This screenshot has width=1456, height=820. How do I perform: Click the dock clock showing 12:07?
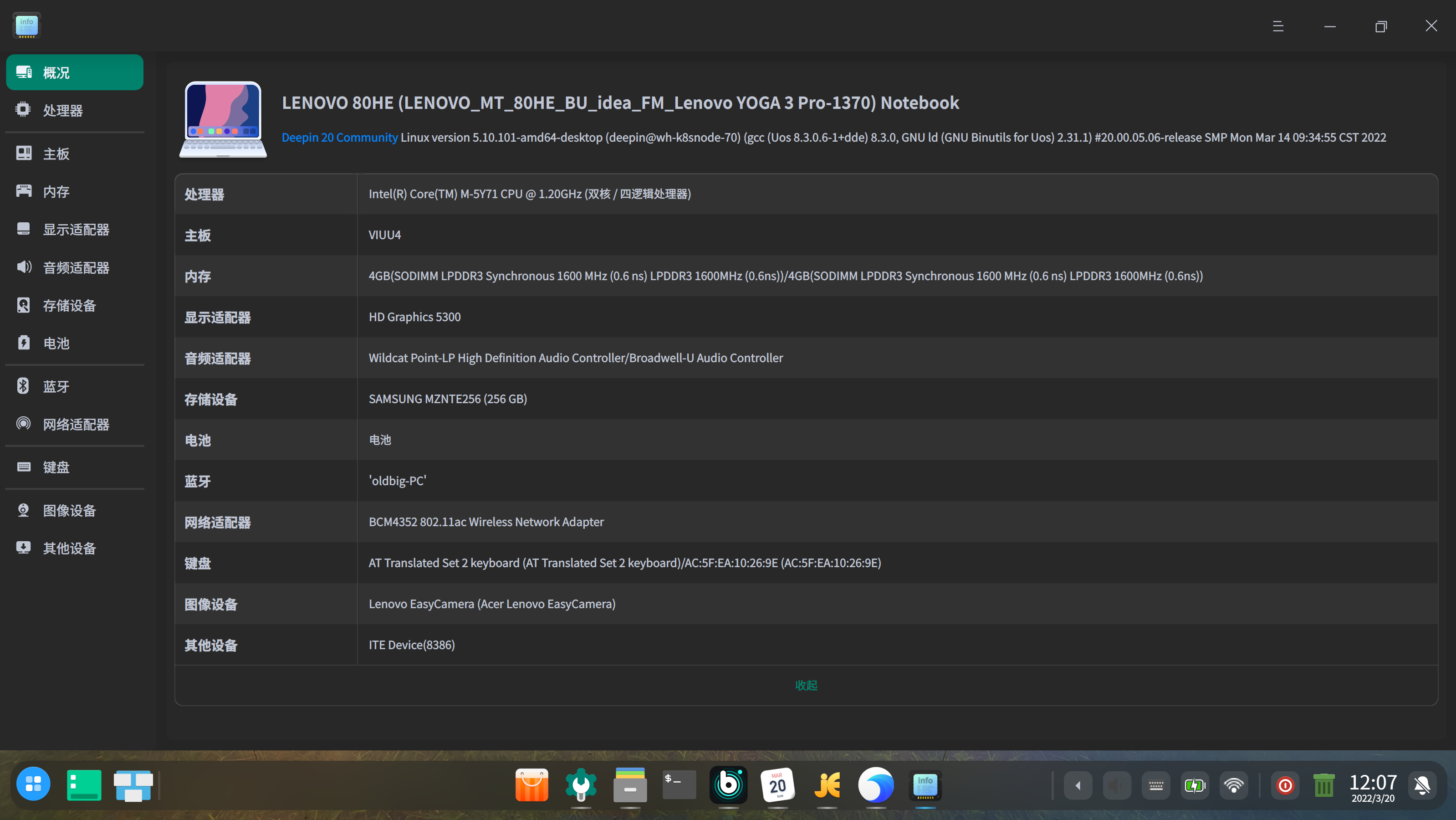[x=1372, y=786]
